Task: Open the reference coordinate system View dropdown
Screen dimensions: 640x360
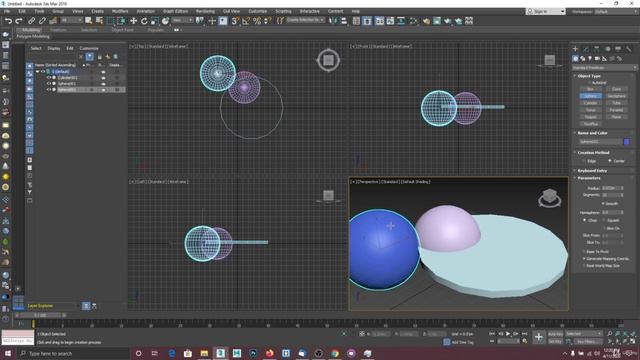Action: (x=182, y=20)
